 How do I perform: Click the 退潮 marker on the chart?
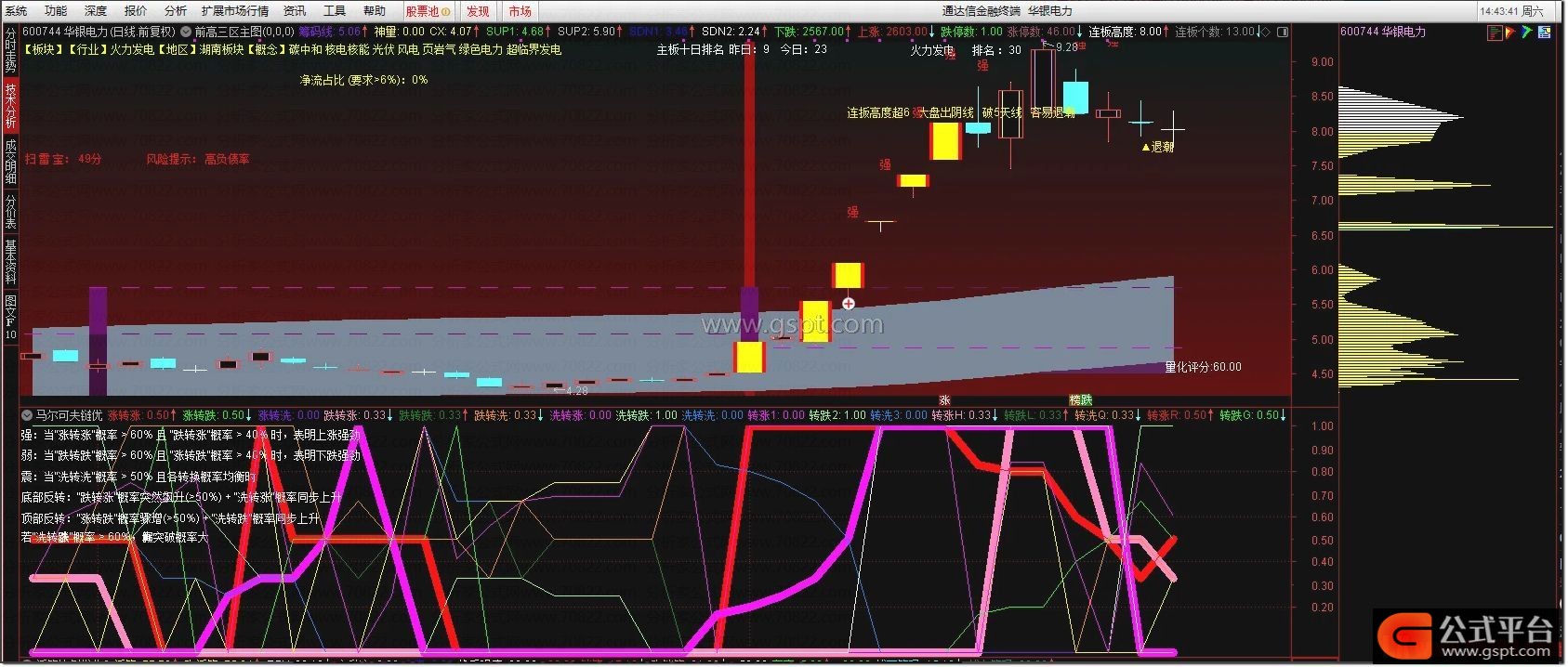point(1158,147)
